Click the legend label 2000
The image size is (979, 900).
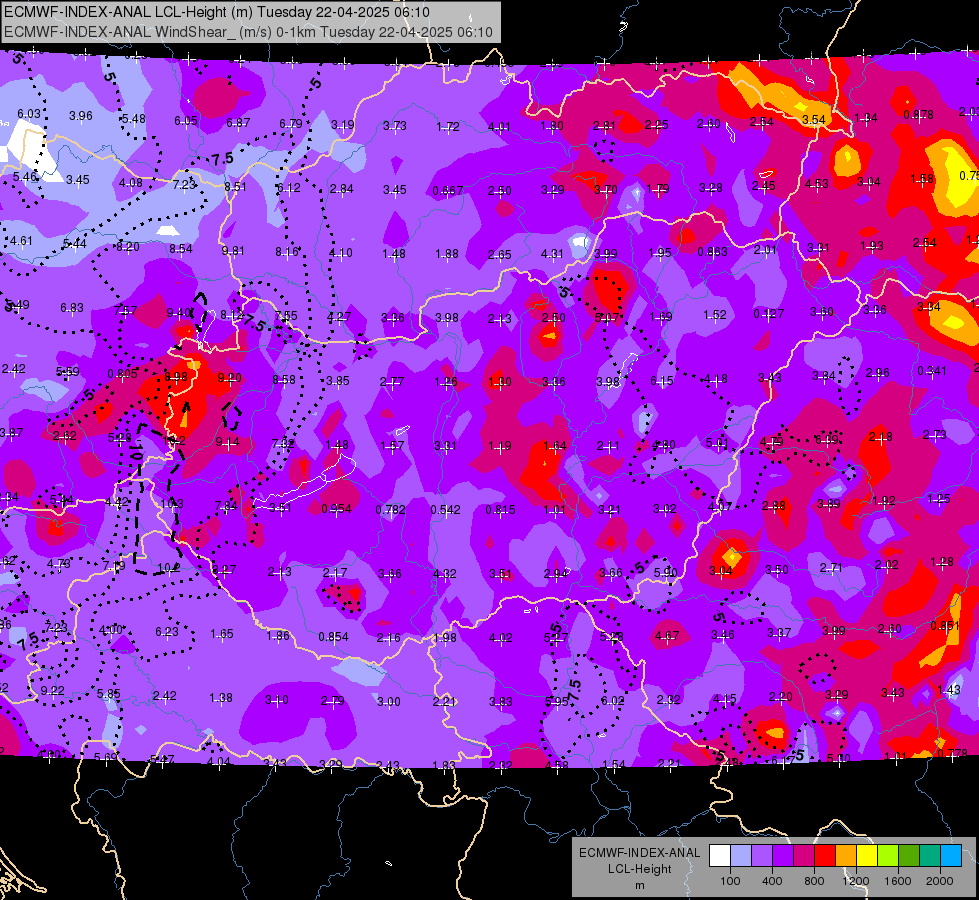click(x=940, y=881)
